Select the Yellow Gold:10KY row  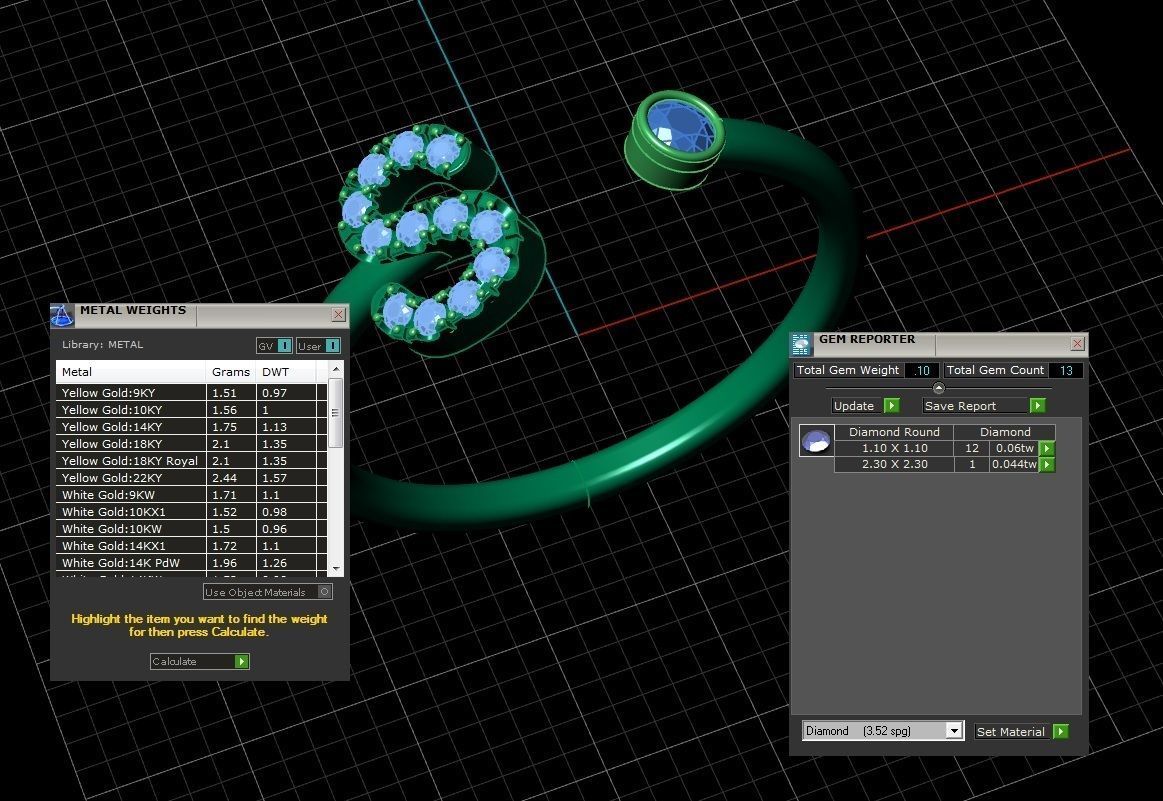point(191,409)
